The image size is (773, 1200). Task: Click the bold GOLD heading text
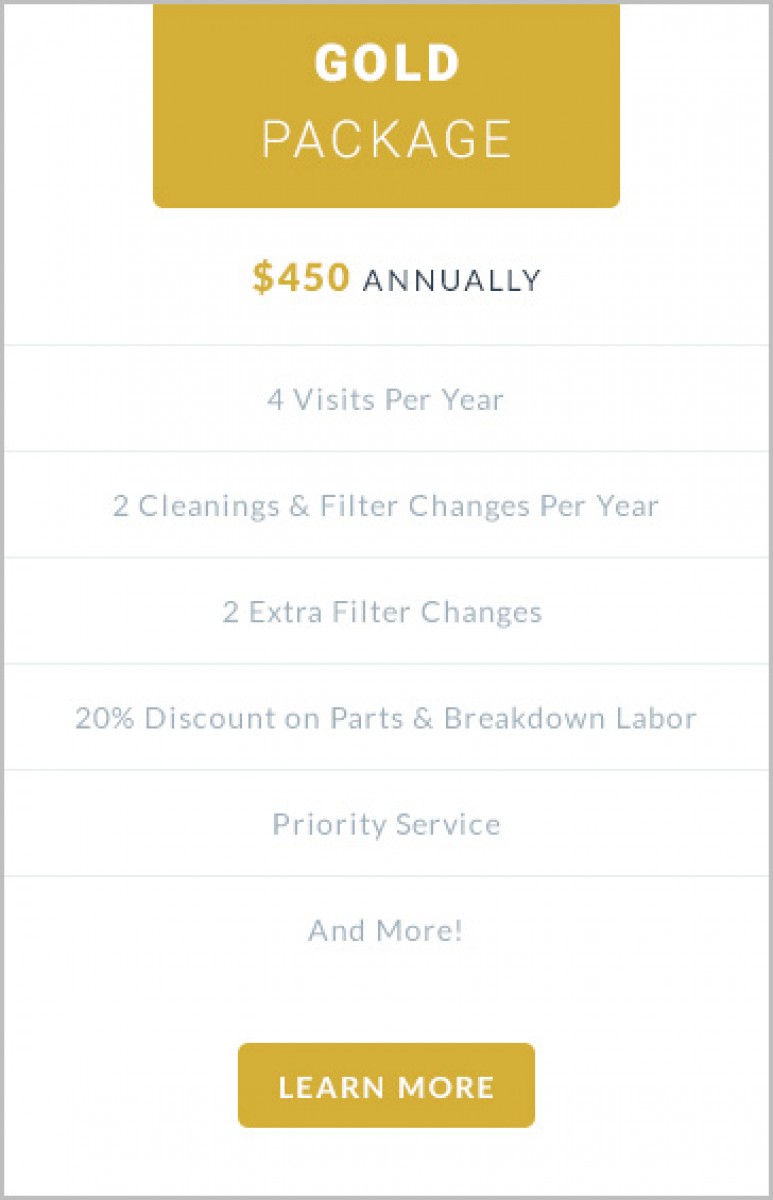click(386, 64)
